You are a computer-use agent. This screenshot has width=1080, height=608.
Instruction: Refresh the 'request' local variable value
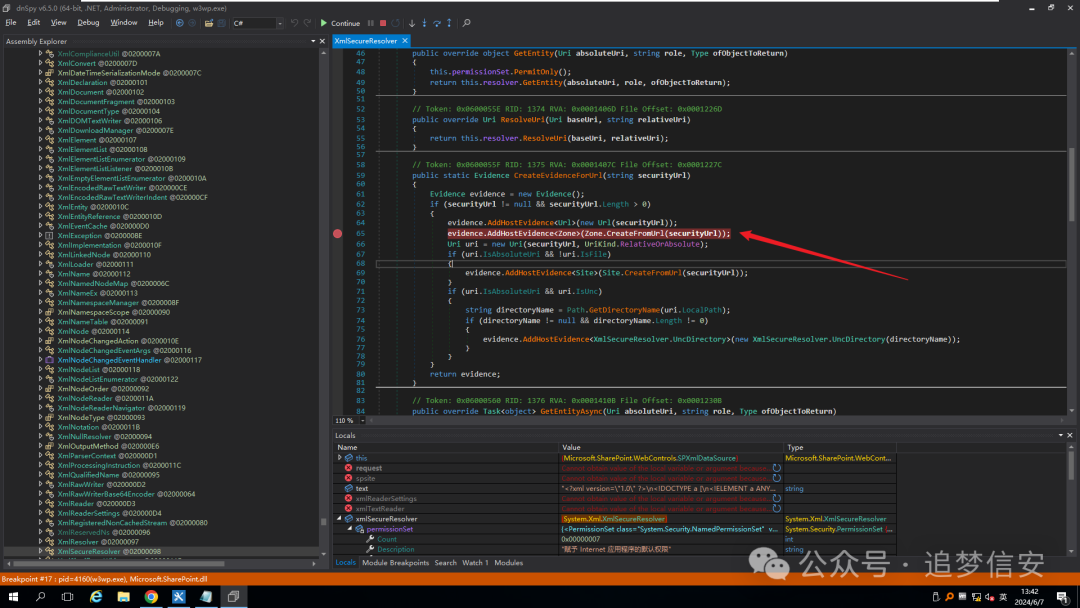[x=776, y=468]
